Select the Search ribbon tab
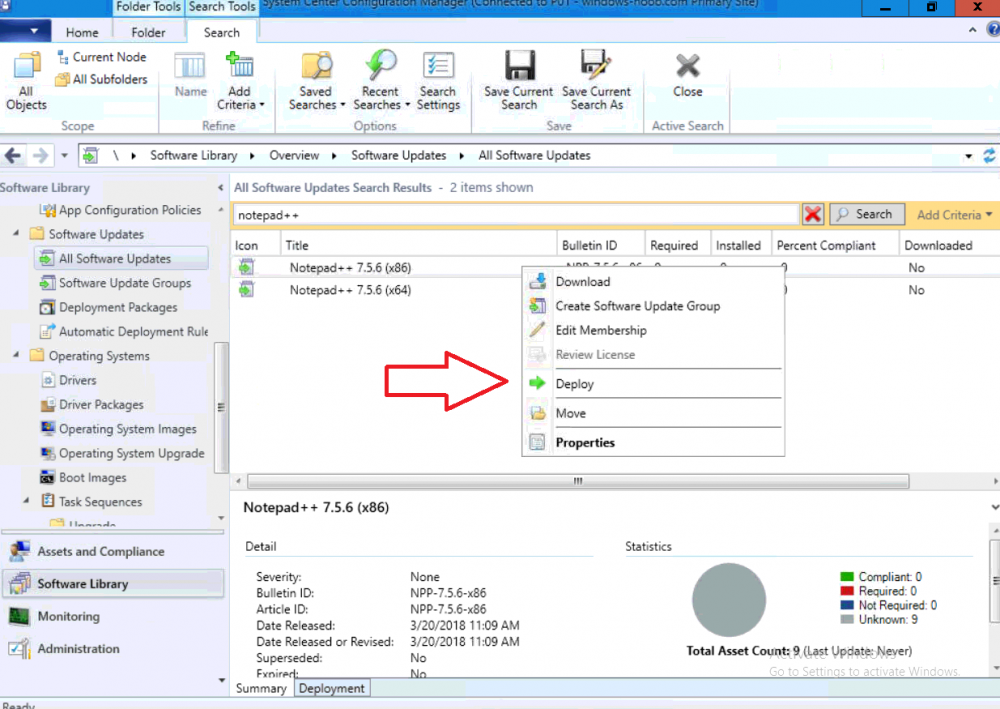 click(222, 33)
